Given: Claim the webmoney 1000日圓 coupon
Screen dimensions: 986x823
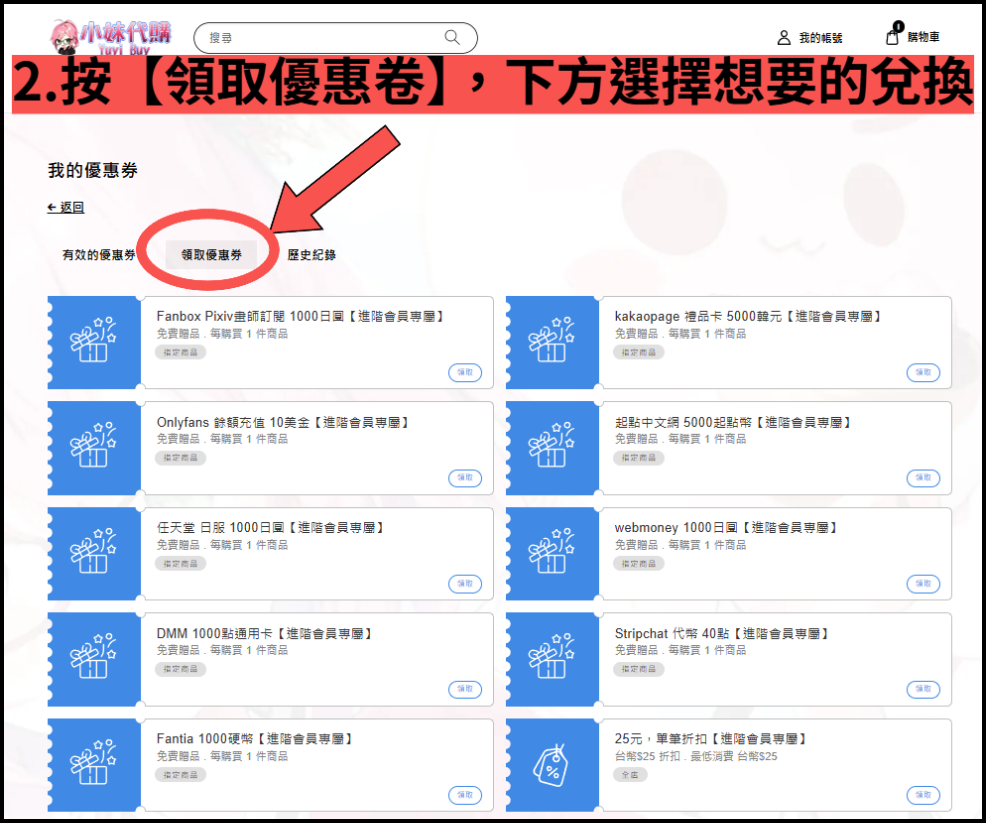Looking at the screenshot, I should (923, 584).
